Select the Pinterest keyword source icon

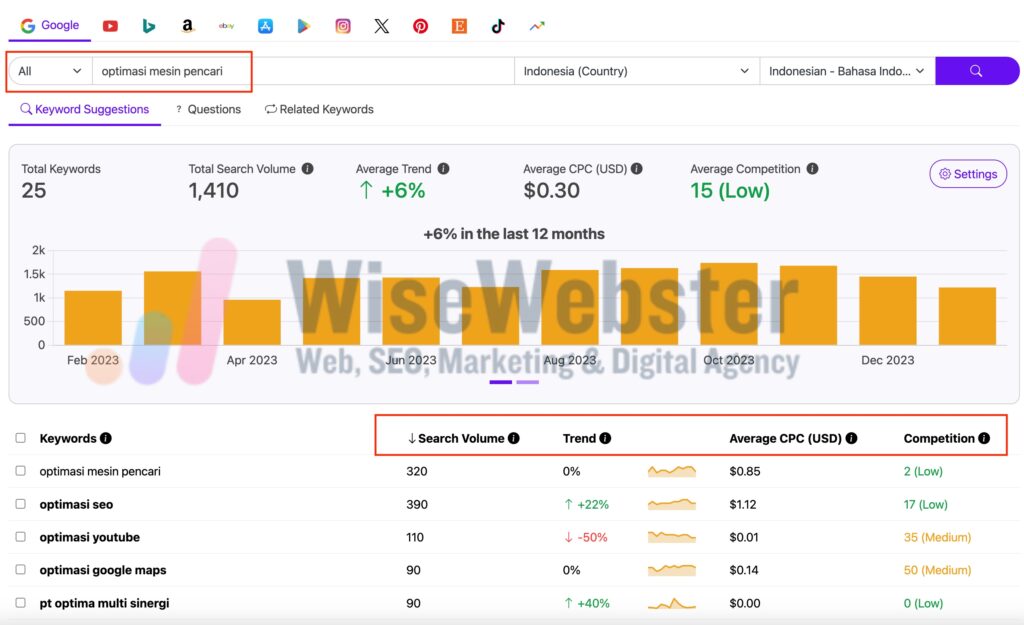click(420, 25)
